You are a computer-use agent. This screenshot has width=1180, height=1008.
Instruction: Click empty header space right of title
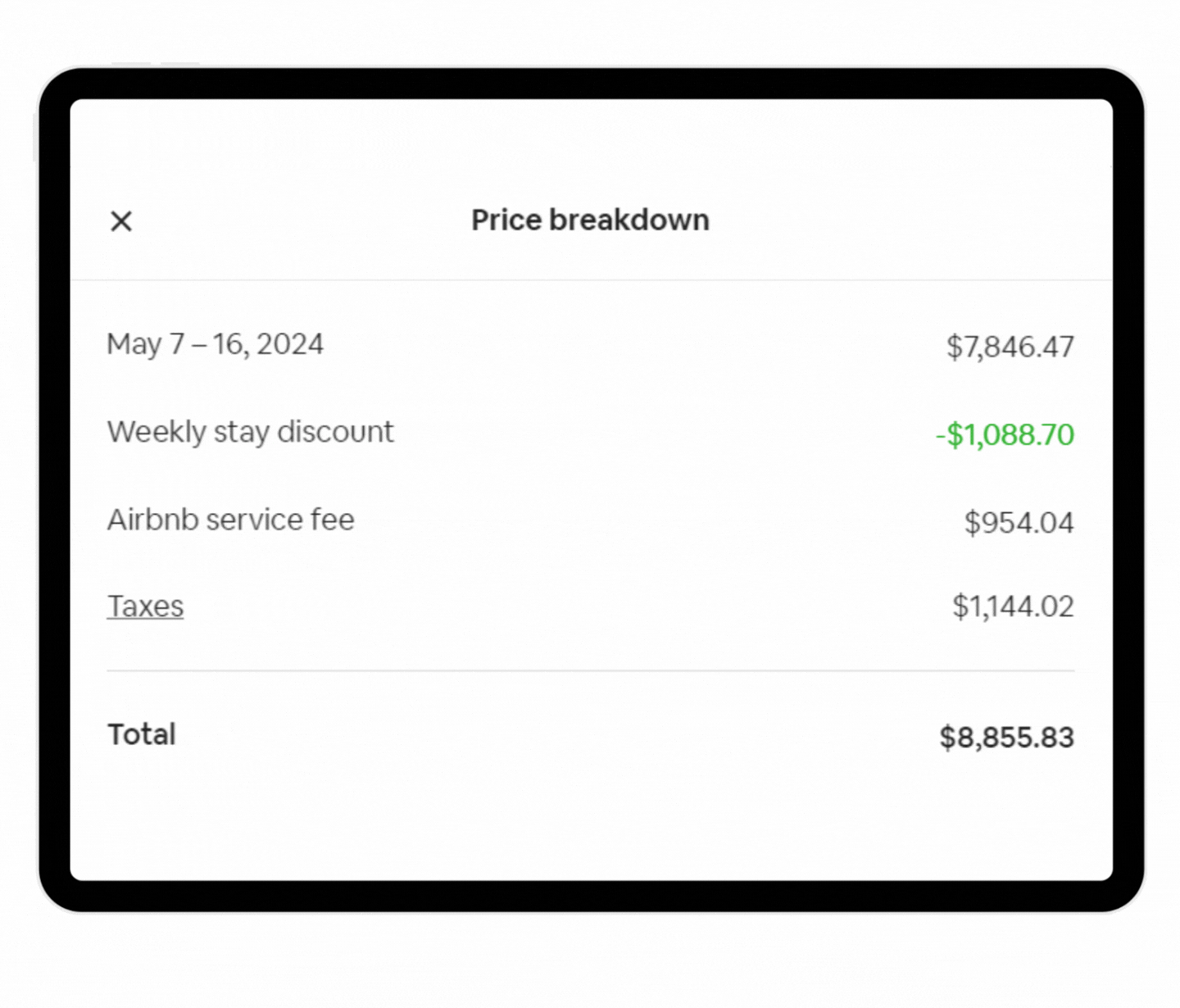(x=901, y=220)
